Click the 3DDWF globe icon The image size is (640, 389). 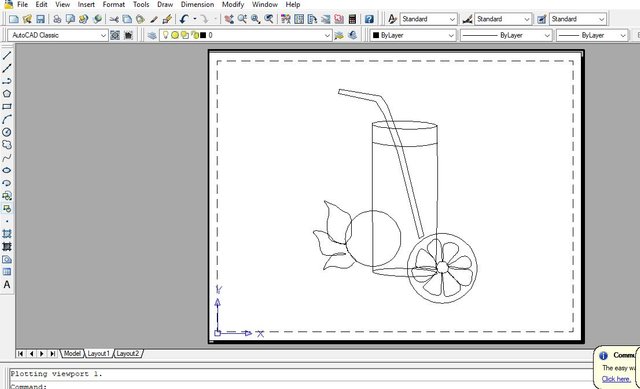click(x=97, y=19)
